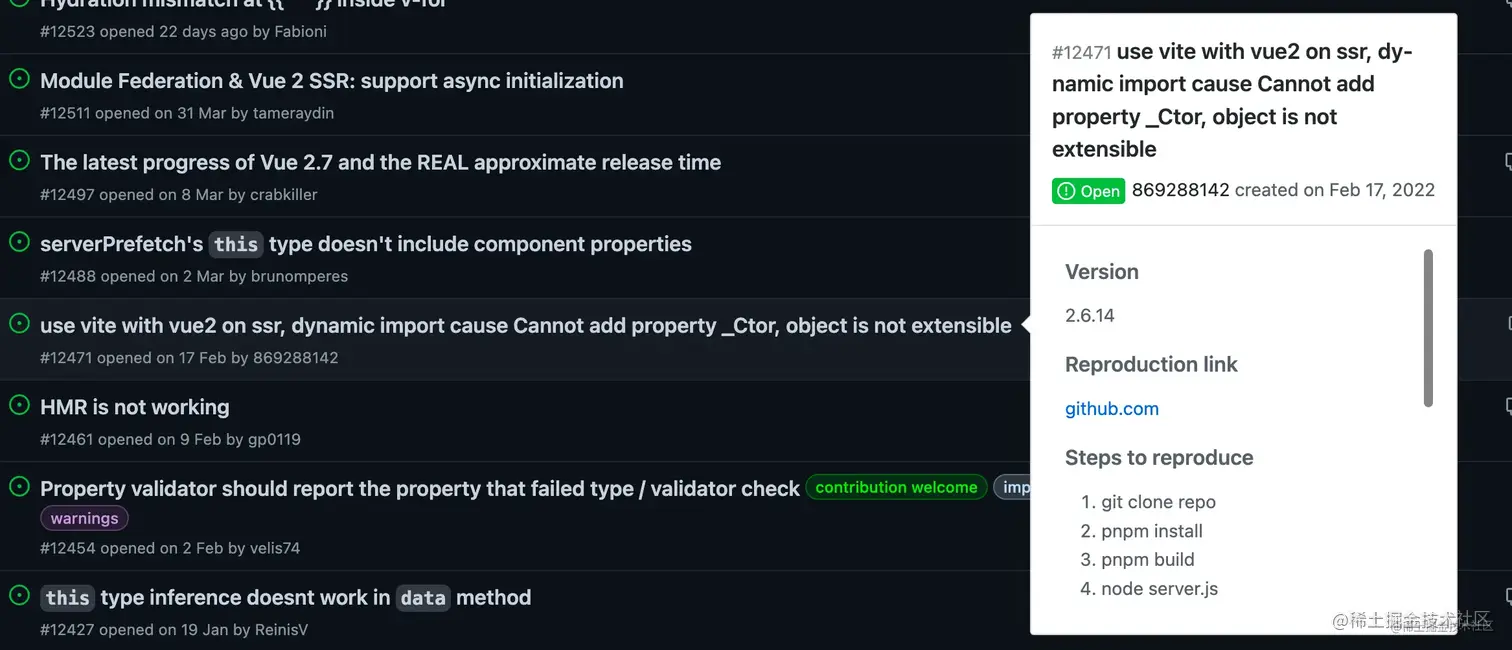Open hovercard title for issue #12471
The image size is (1512, 650).
coord(1231,100)
